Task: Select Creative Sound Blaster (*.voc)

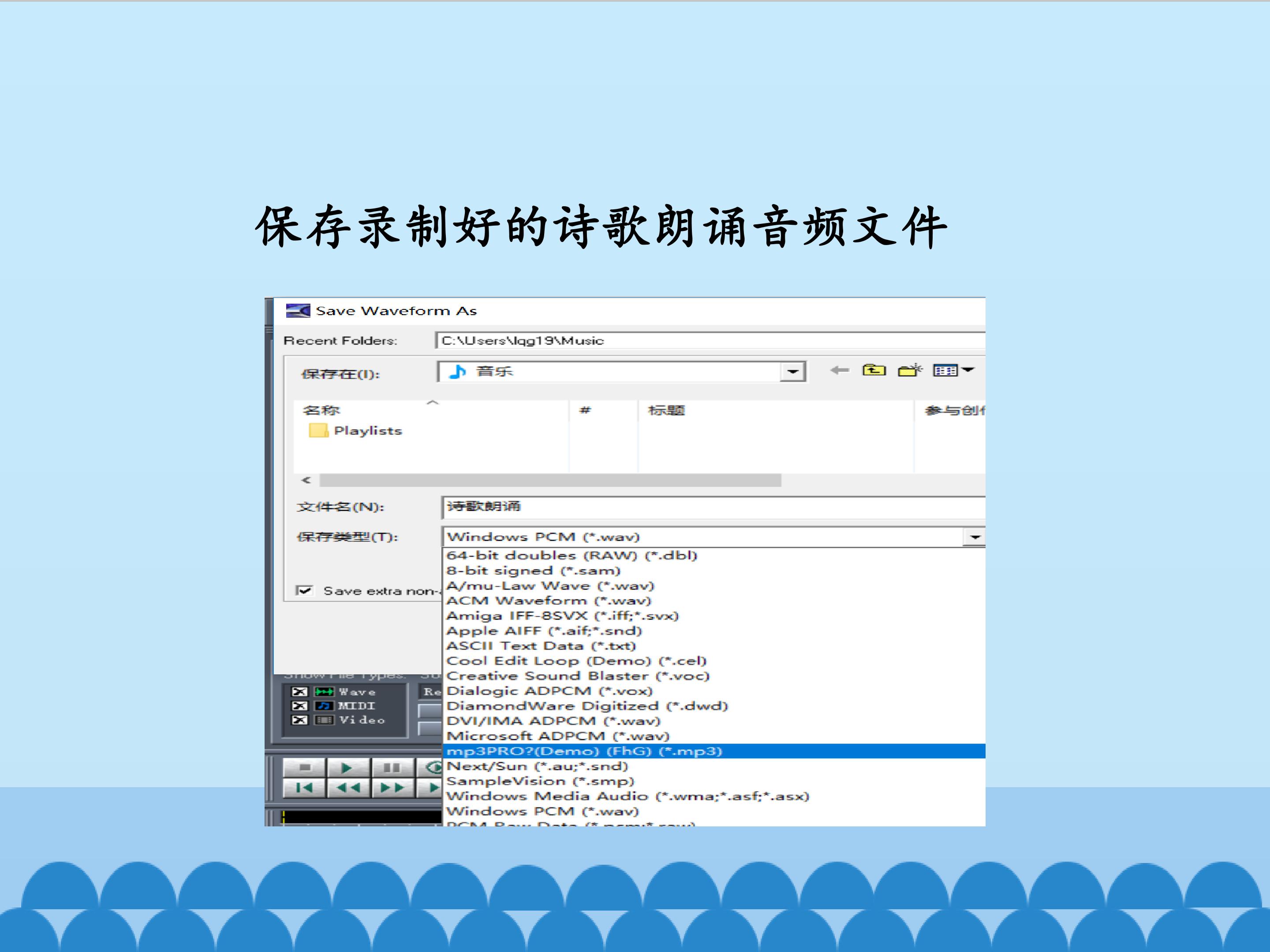Action: pos(714,676)
